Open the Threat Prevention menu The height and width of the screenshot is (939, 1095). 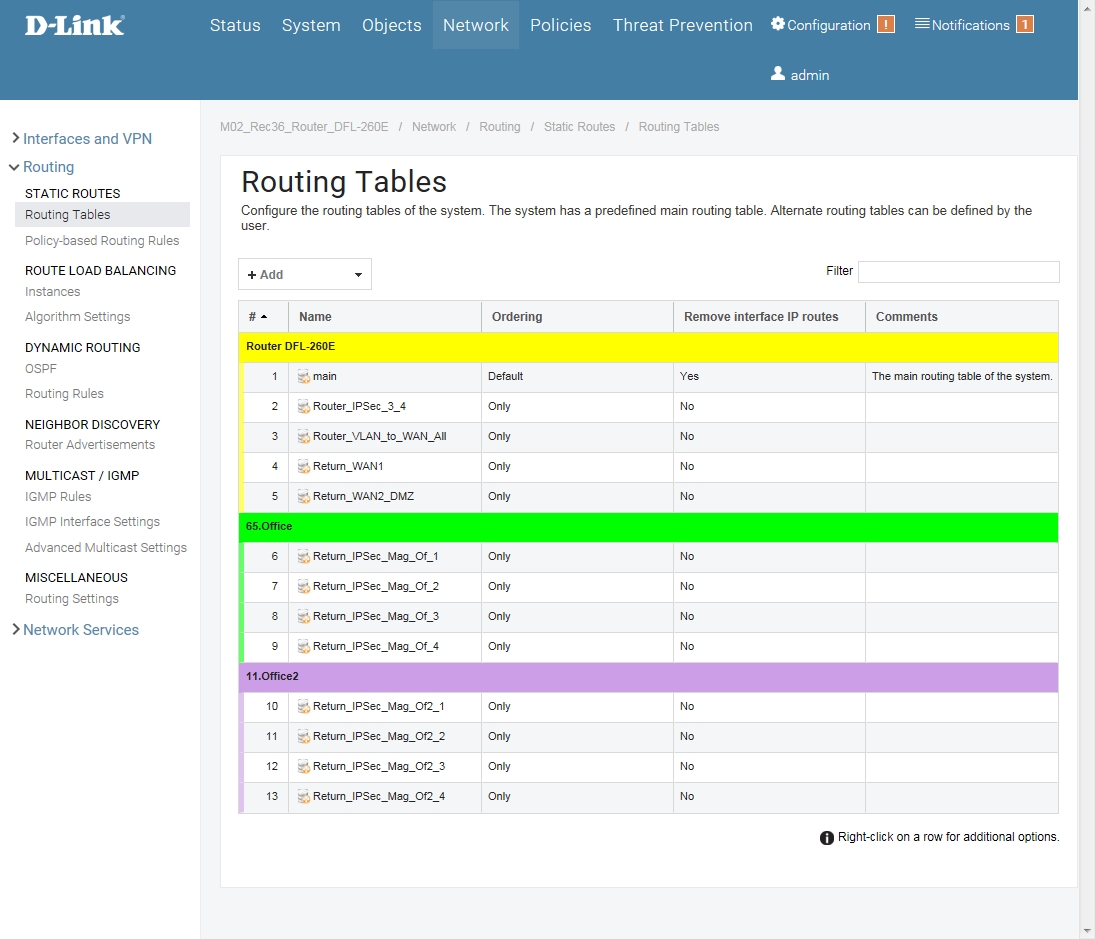coord(682,25)
